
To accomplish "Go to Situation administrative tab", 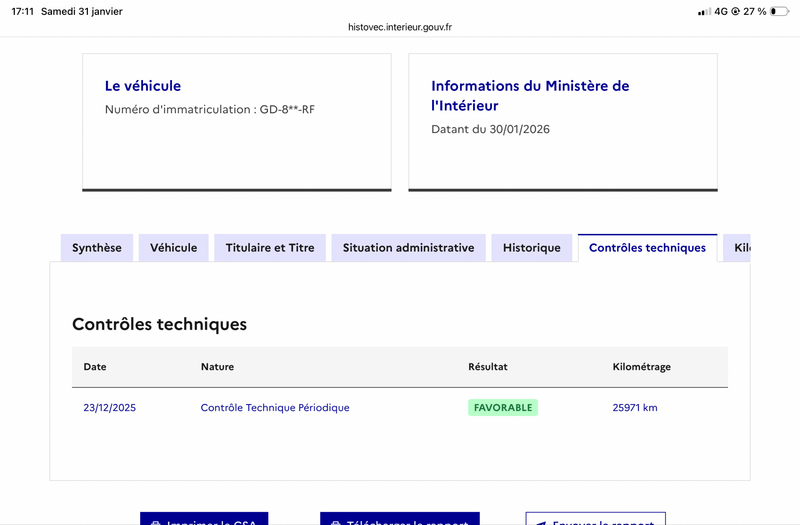I will [x=408, y=248].
